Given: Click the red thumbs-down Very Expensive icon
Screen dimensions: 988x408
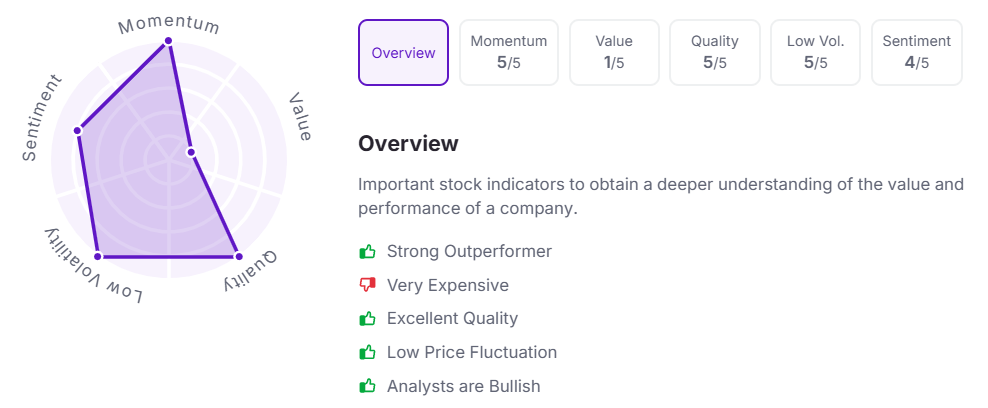Looking at the screenshot, I should (x=367, y=285).
